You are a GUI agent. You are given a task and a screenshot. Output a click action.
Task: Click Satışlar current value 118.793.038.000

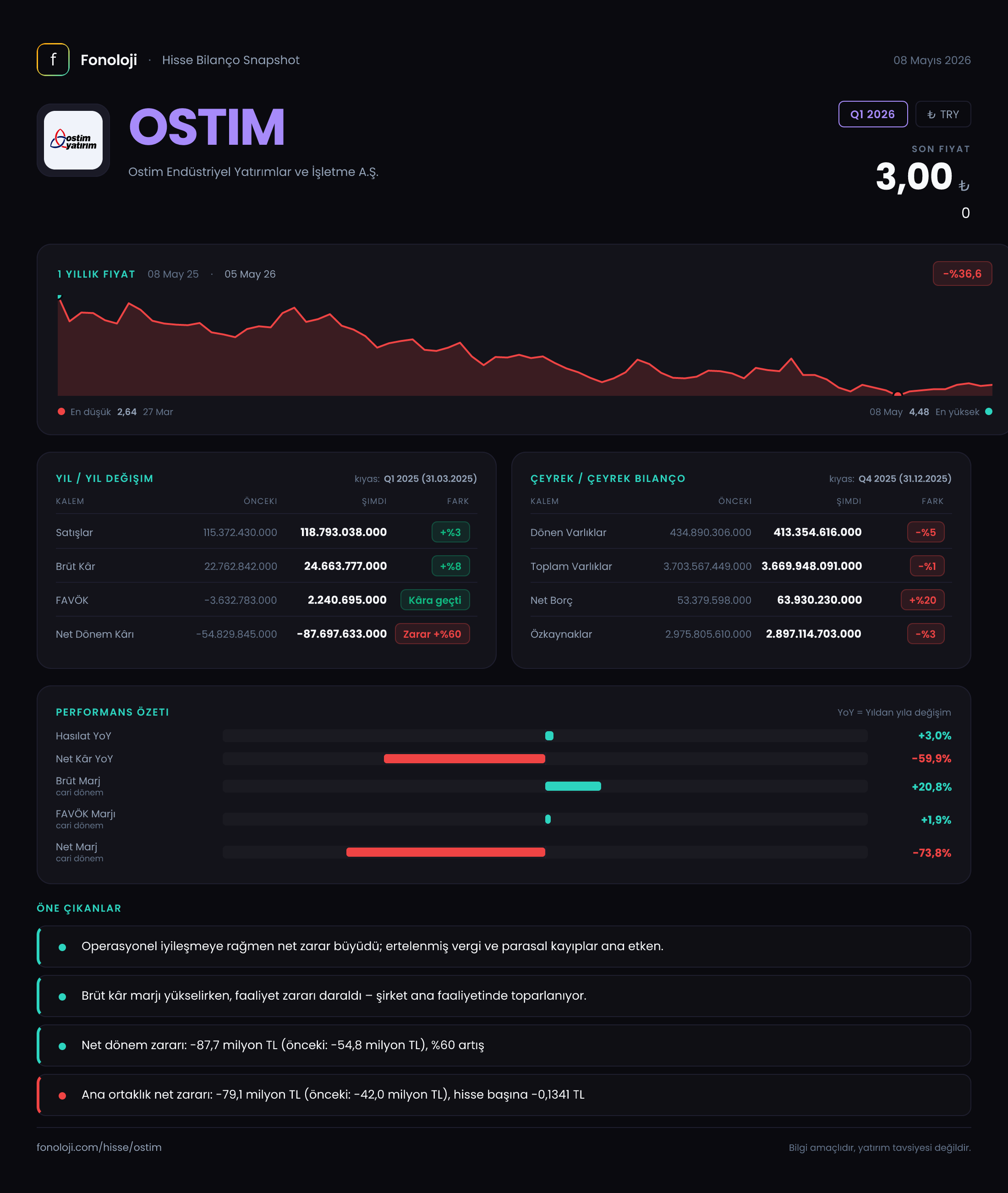[344, 532]
